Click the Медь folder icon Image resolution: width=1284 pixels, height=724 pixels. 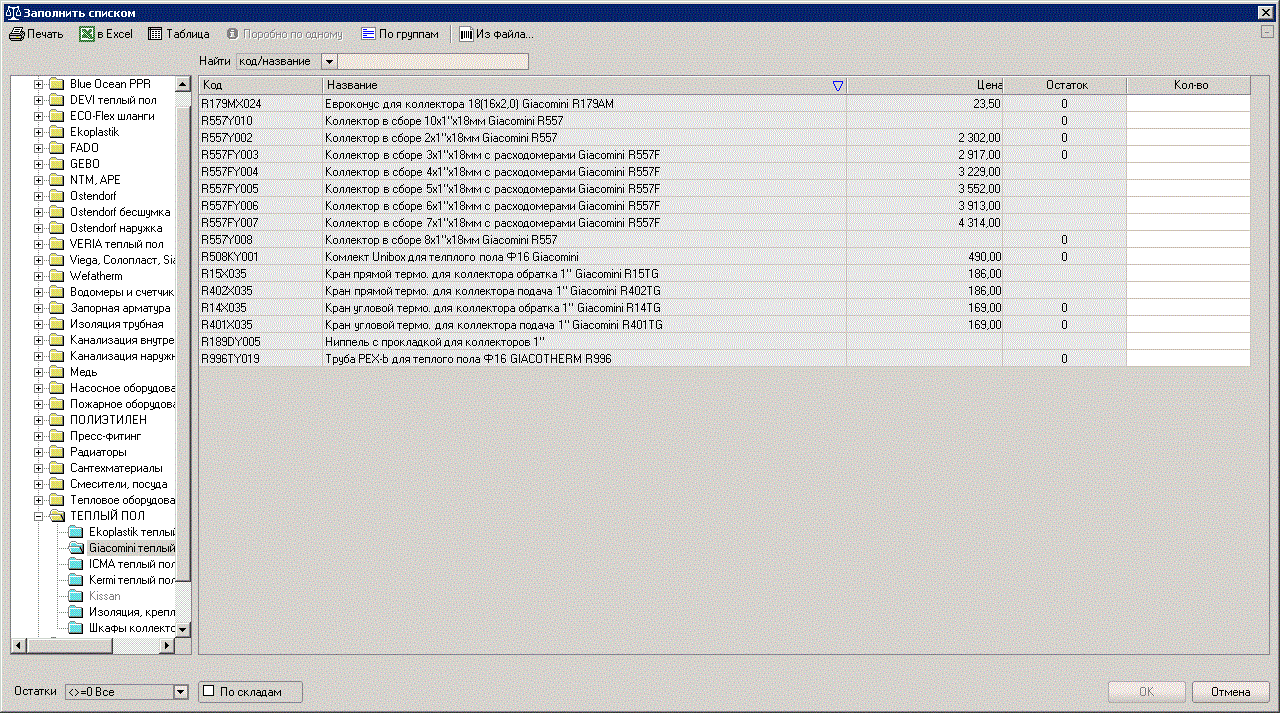57,372
